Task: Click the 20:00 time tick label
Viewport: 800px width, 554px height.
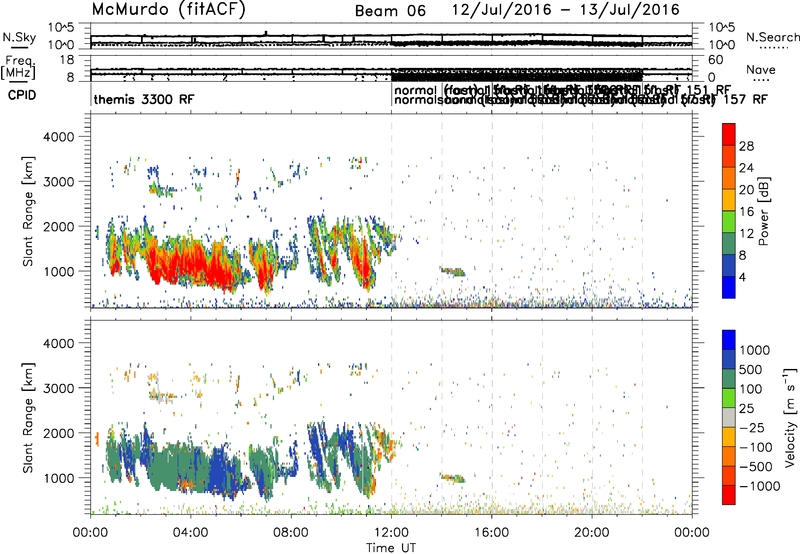Action: tap(592, 533)
